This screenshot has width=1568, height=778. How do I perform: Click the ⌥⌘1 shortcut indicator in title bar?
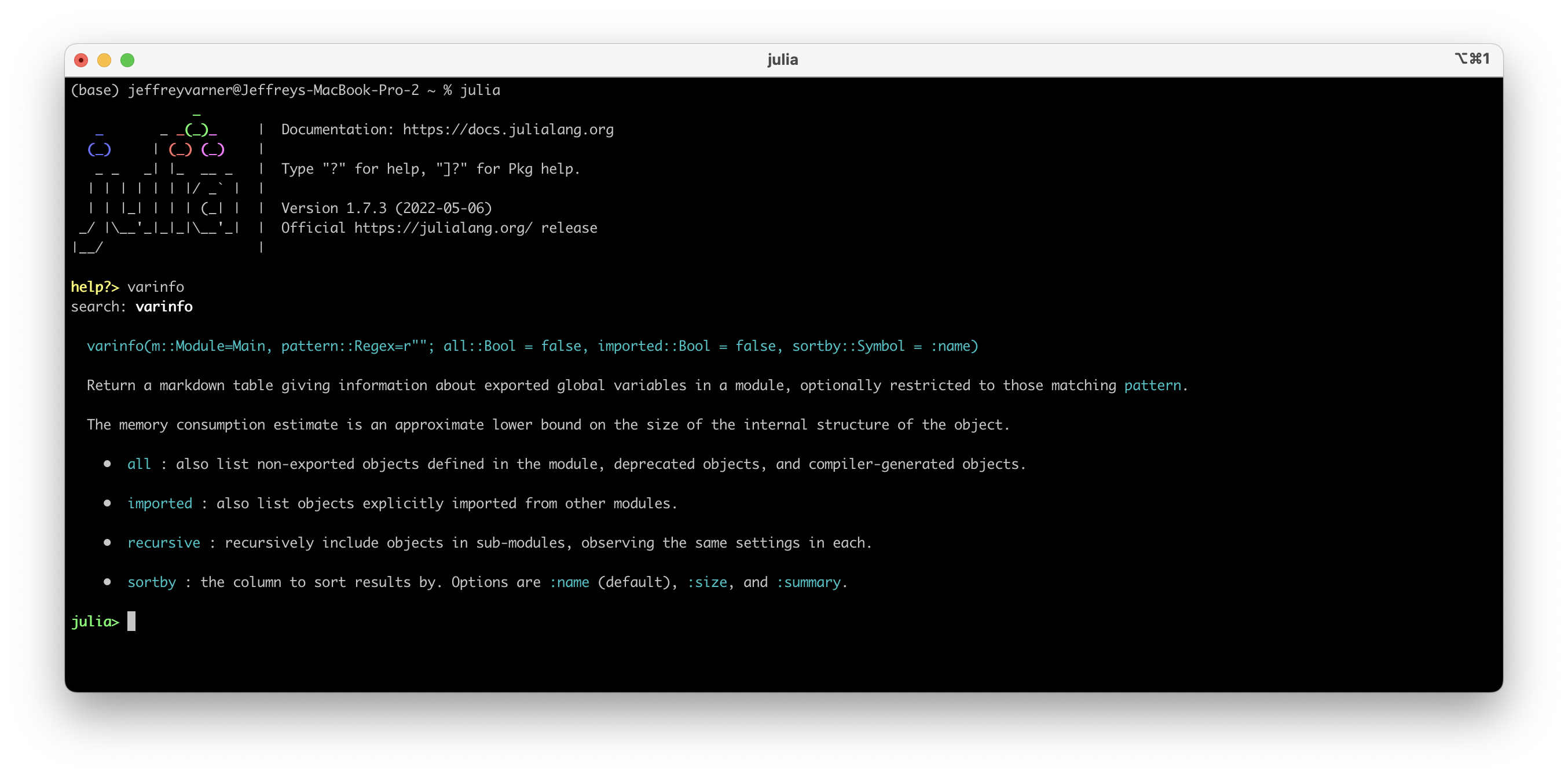coord(1472,58)
